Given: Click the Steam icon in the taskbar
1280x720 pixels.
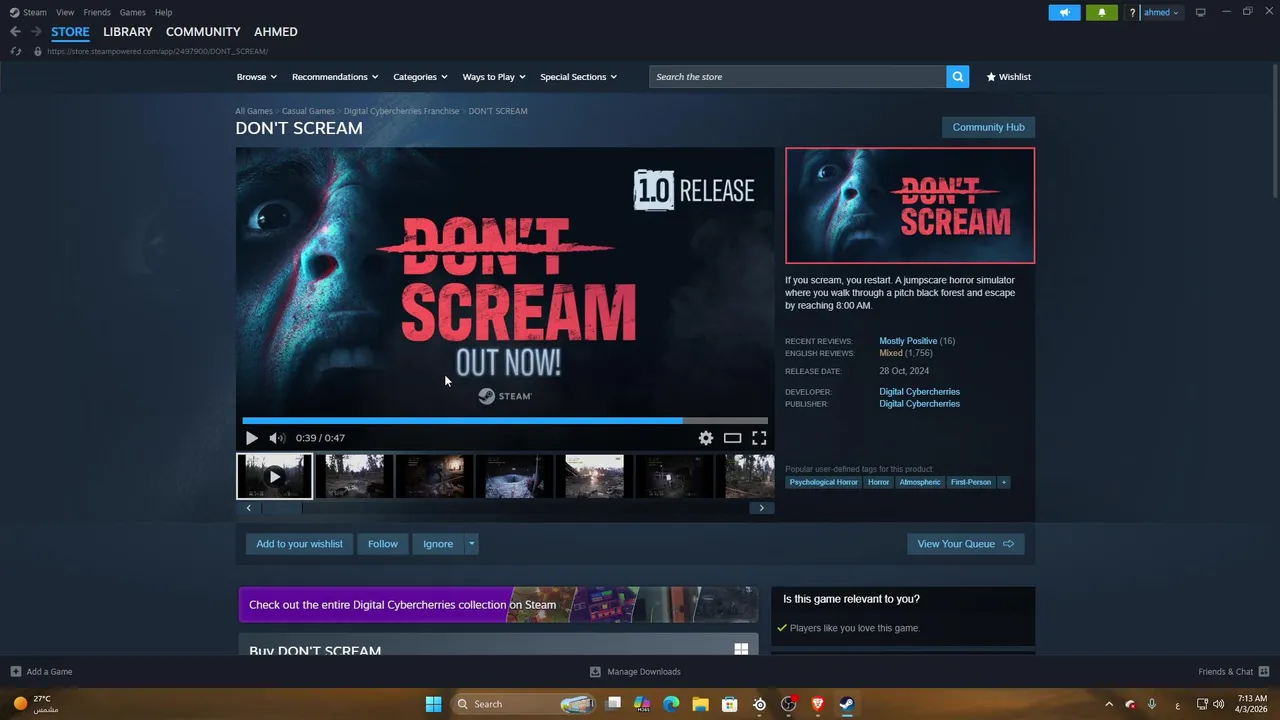Looking at the screenshot, I should [x=846, y=704].
